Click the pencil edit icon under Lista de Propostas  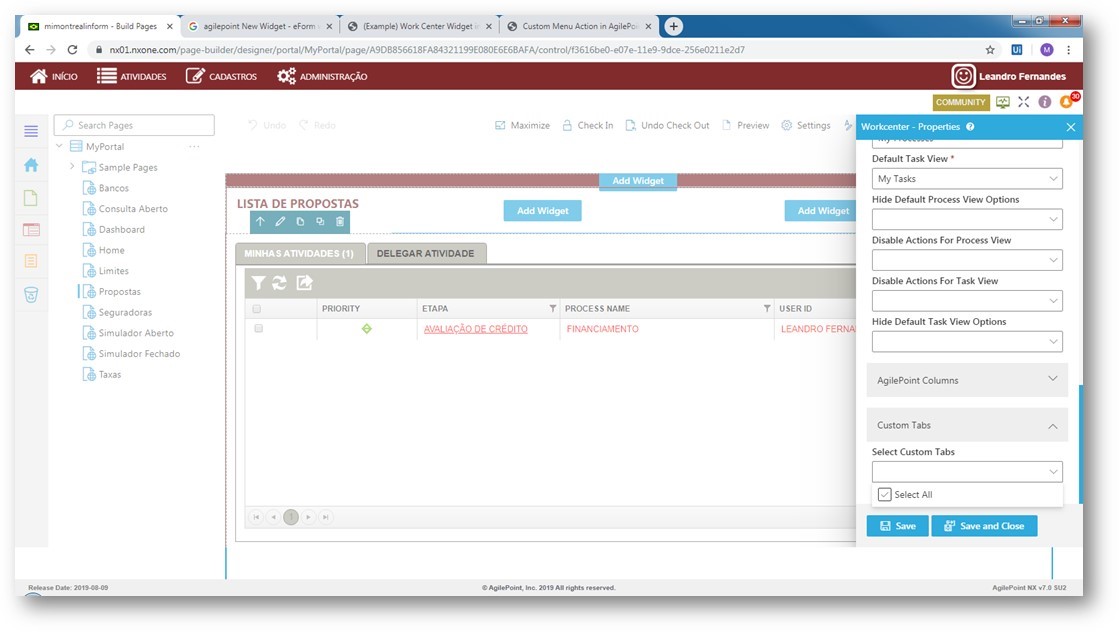[x=280, y=222]
